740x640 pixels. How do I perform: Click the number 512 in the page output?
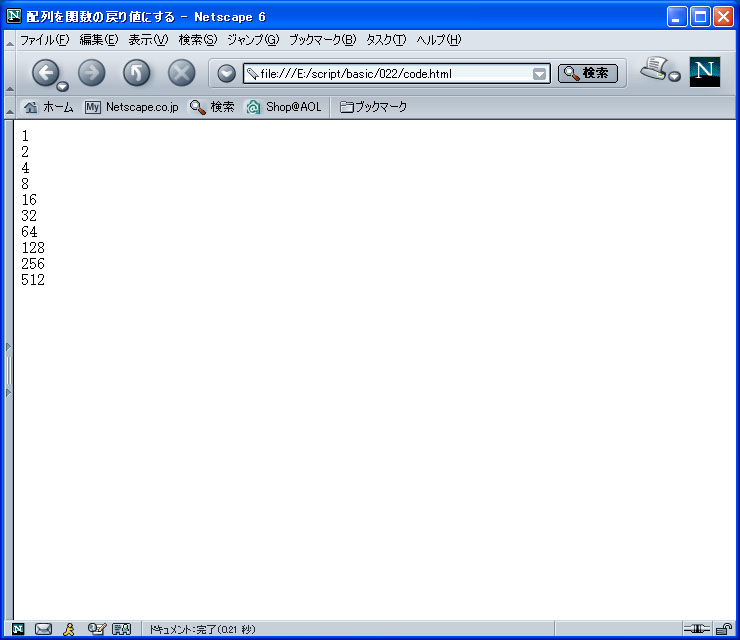[x=33, y=280]
